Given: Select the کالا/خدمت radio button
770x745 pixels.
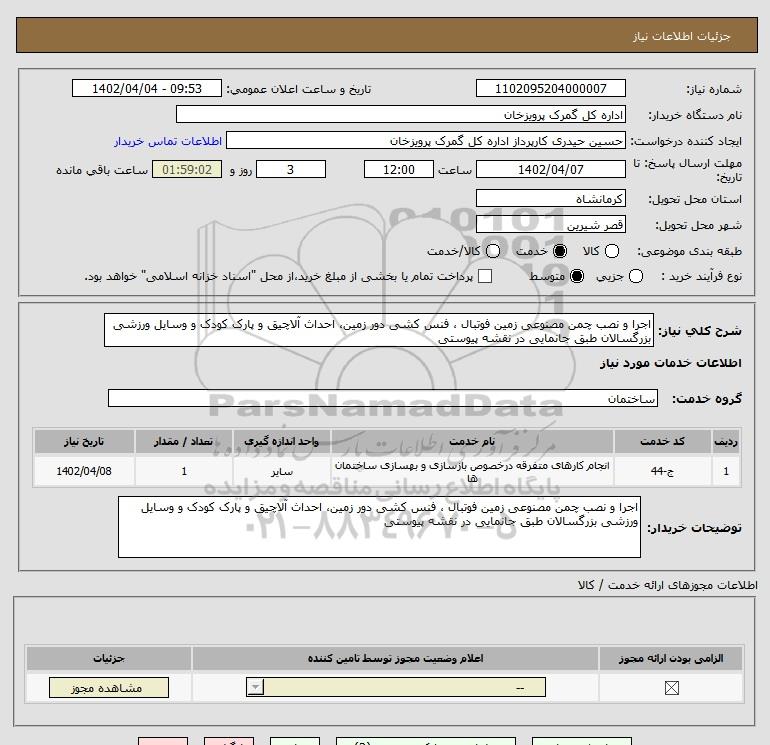Looking at the screenshot, I should tap(493, 251).
